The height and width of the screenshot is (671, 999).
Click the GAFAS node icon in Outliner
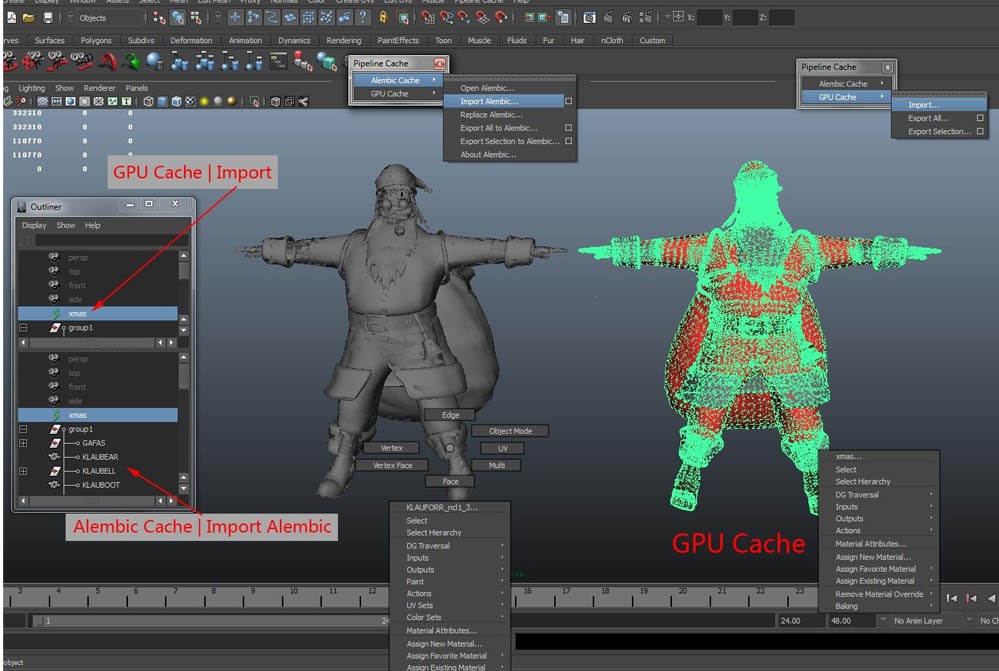click(55, 443)
